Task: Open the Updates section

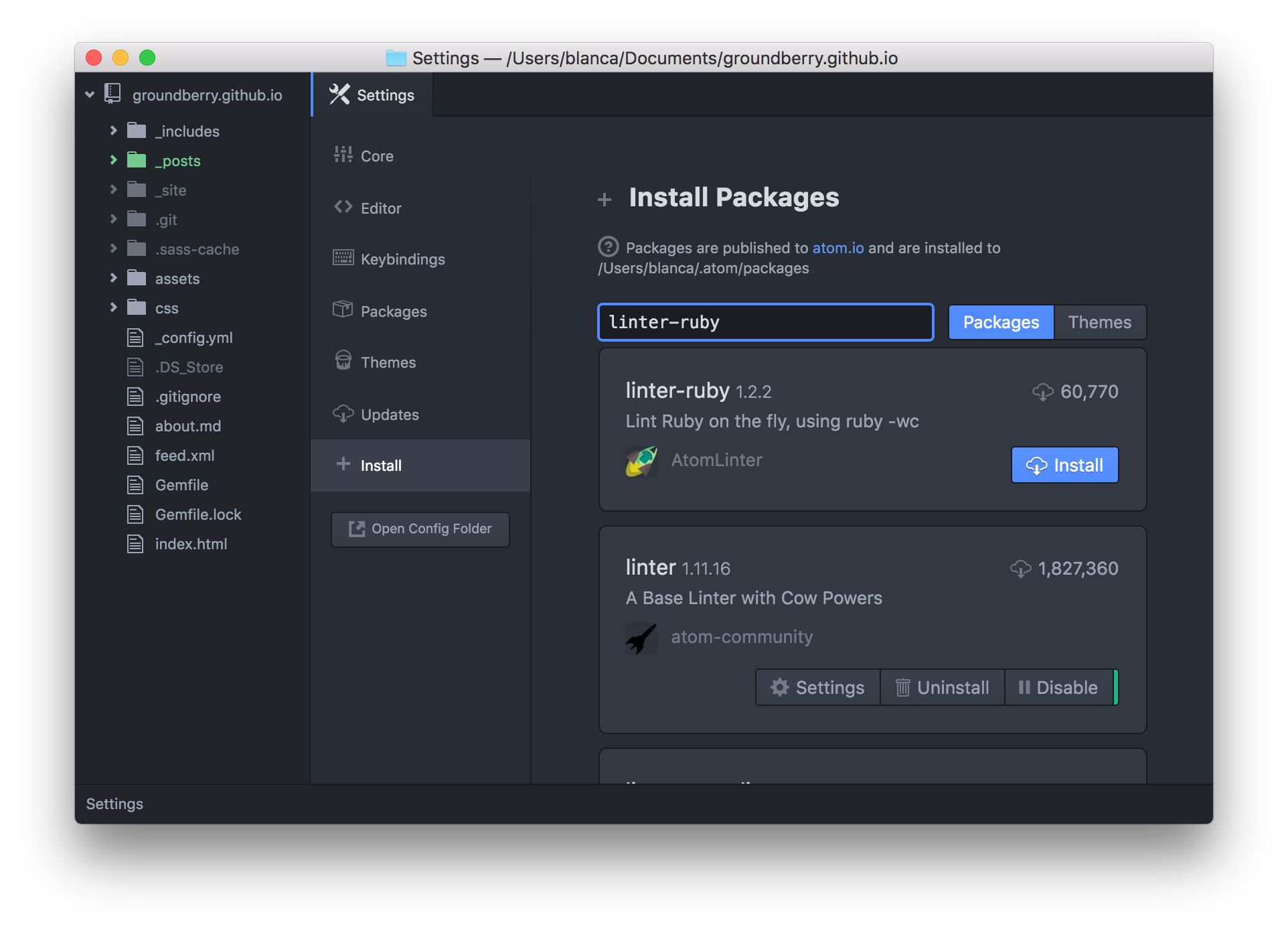Action: [x=420, y=415]
